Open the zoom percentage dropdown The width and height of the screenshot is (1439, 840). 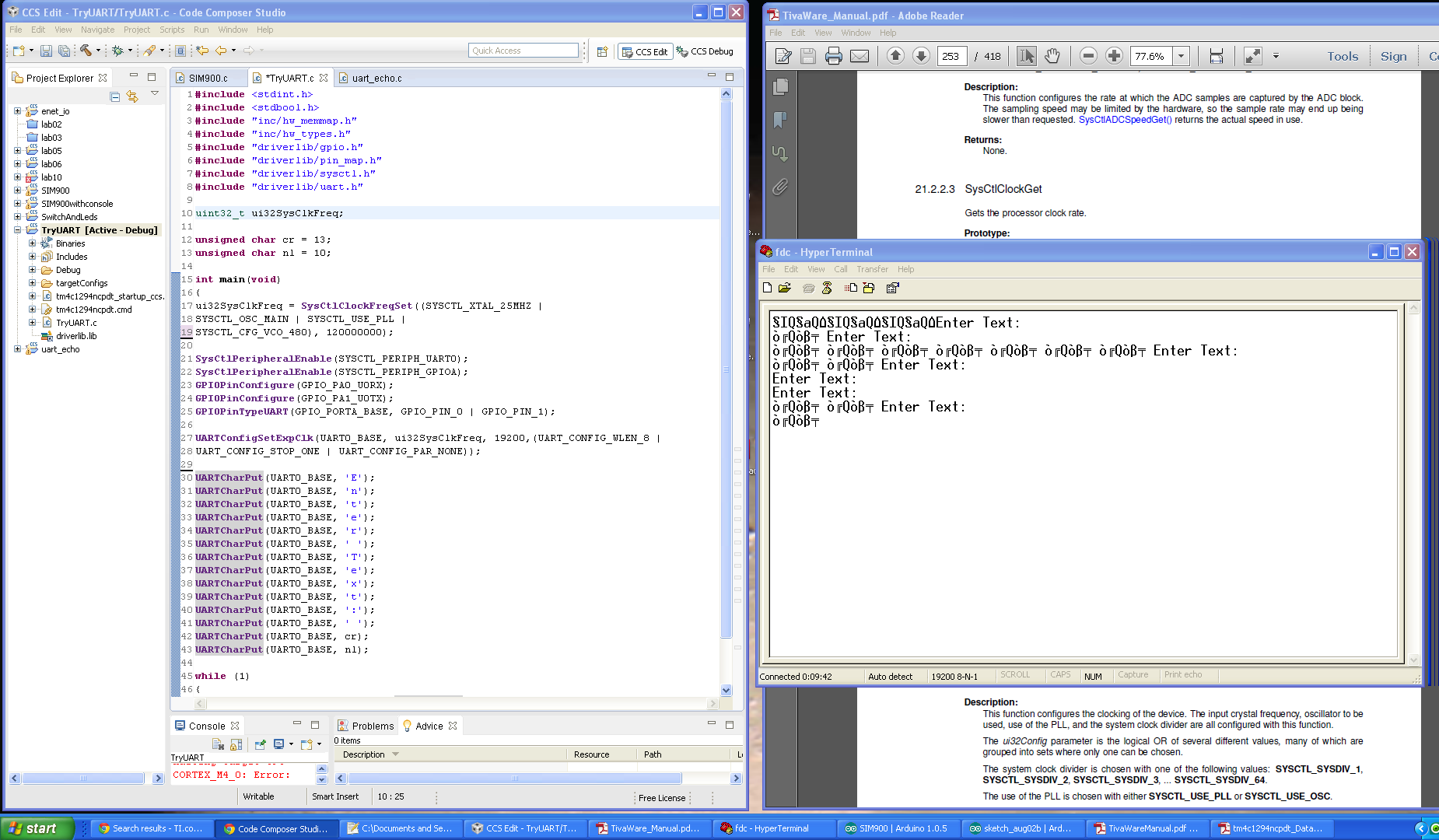1182,56
